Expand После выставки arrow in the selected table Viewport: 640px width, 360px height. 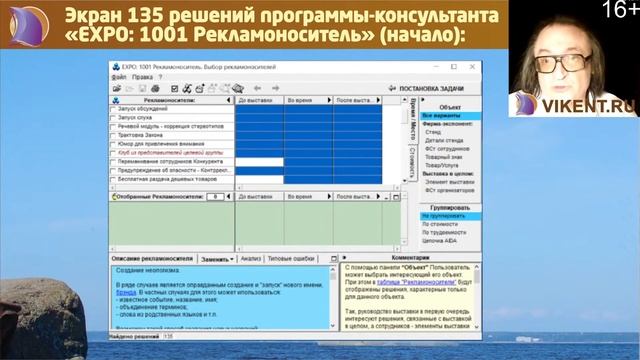point(378,197)
